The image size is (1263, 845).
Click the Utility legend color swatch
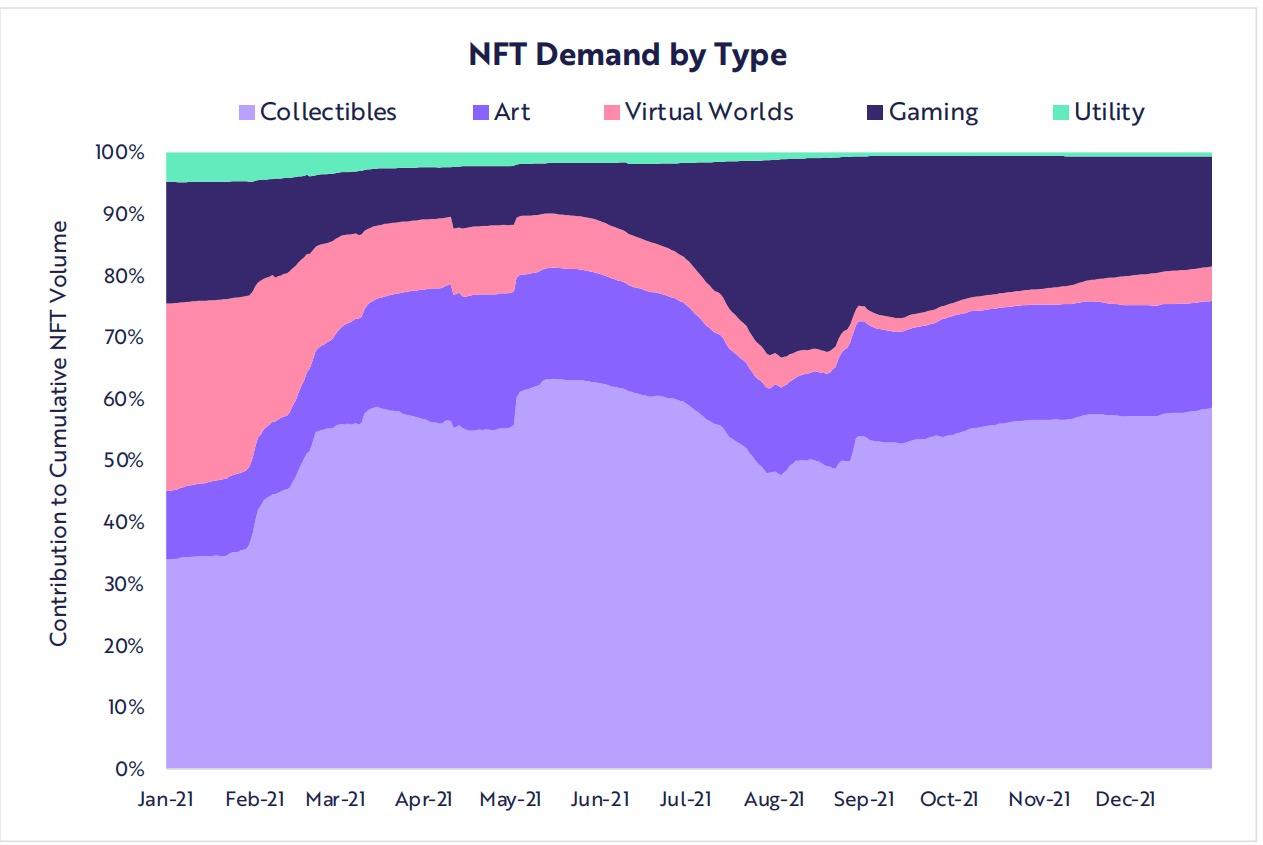point(1062,112)
